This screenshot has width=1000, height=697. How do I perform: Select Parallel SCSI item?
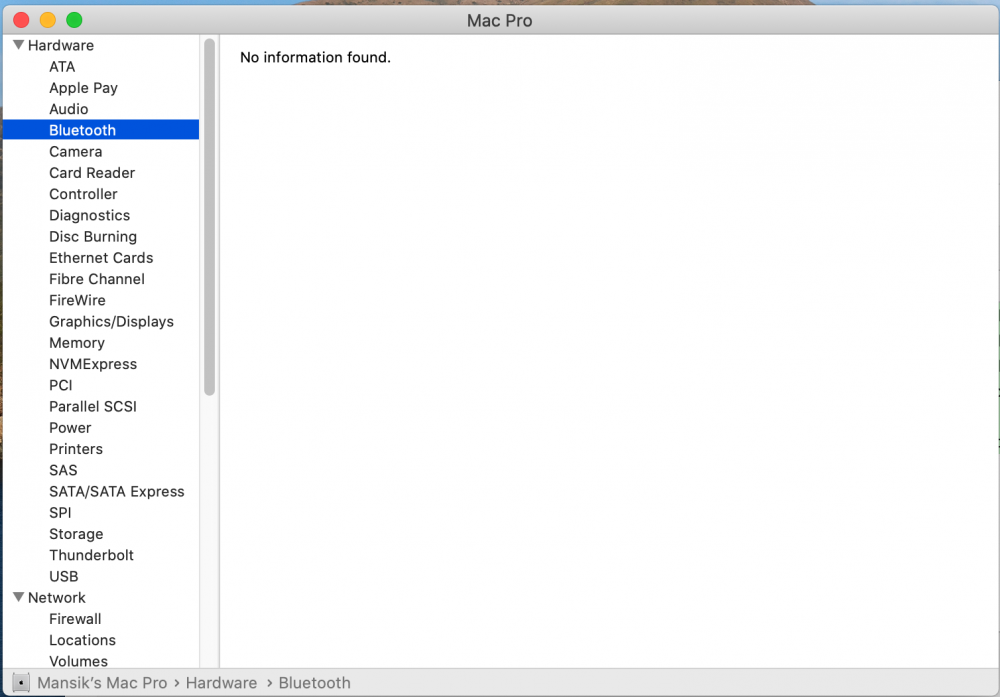93,407
